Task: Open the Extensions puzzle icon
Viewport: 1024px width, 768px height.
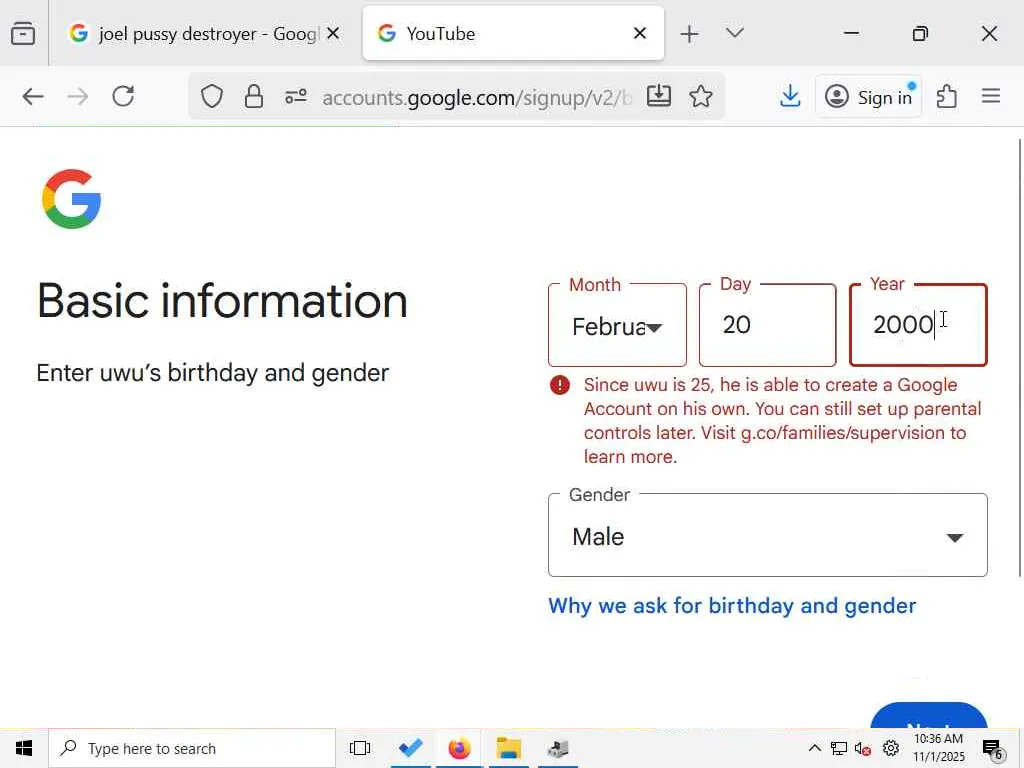Action: (x=946, y=97)
